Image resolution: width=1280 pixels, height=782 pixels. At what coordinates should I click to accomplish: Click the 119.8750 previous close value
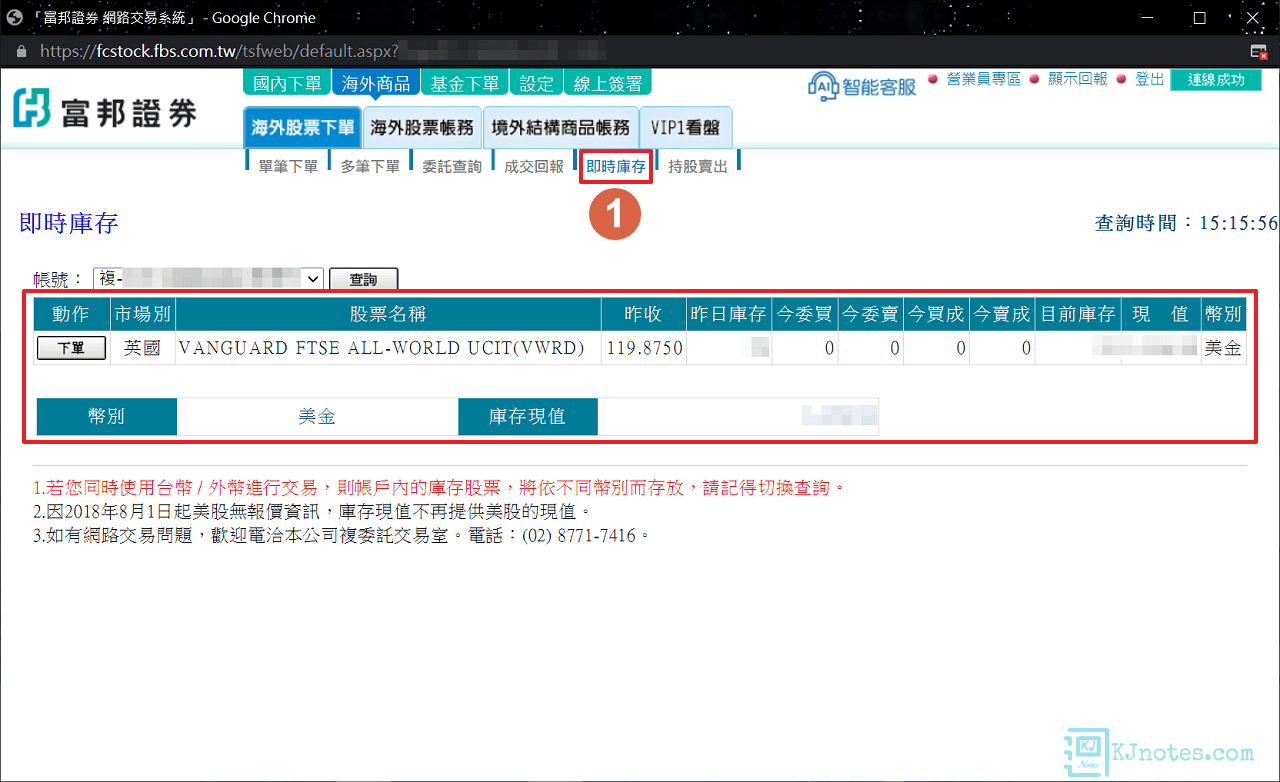(644, 348)
